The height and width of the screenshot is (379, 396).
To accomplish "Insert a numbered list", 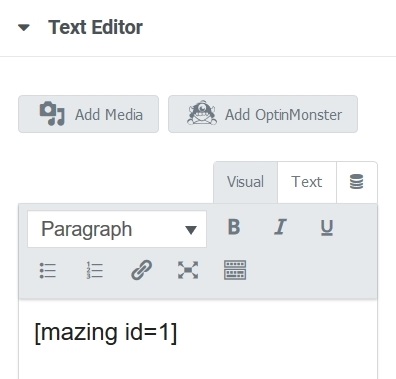I will coord(94,270).
